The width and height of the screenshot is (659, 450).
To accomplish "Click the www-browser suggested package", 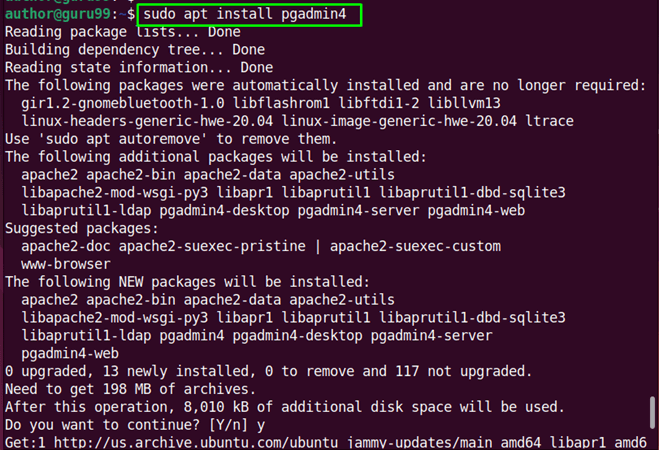I will tap(64, 264).
